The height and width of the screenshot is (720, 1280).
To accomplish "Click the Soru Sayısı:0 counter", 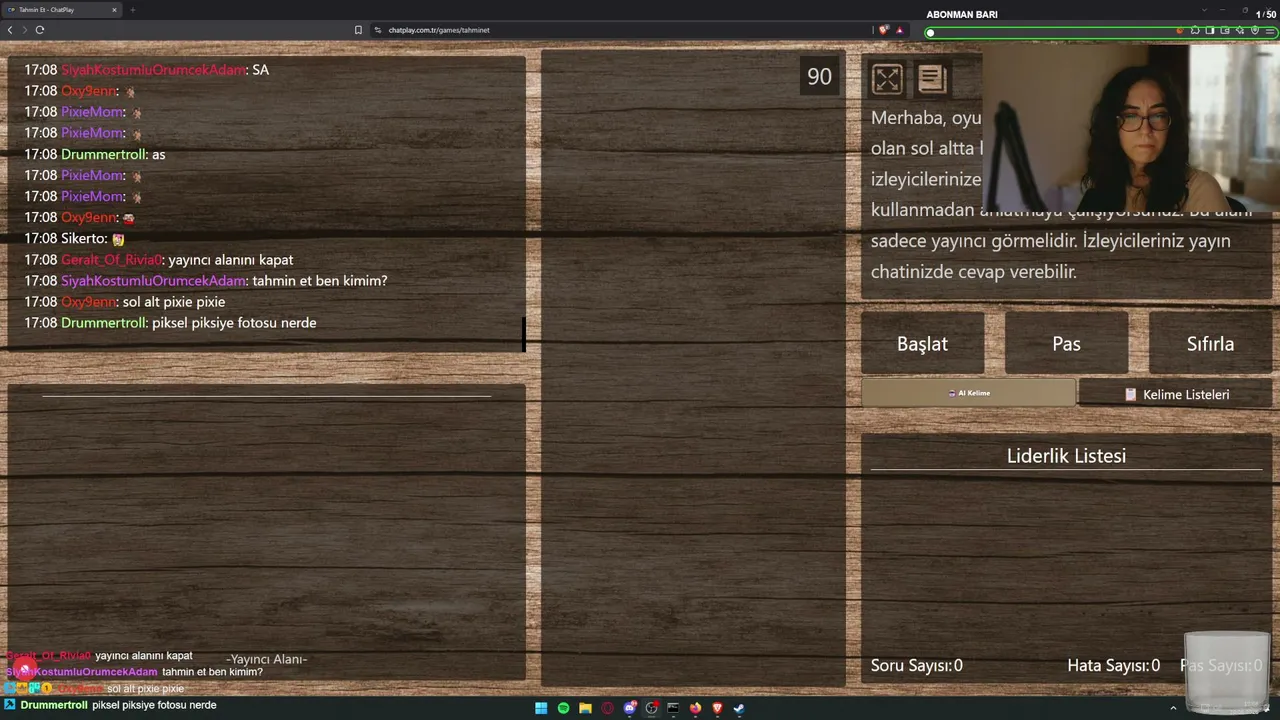I will 917,666.
